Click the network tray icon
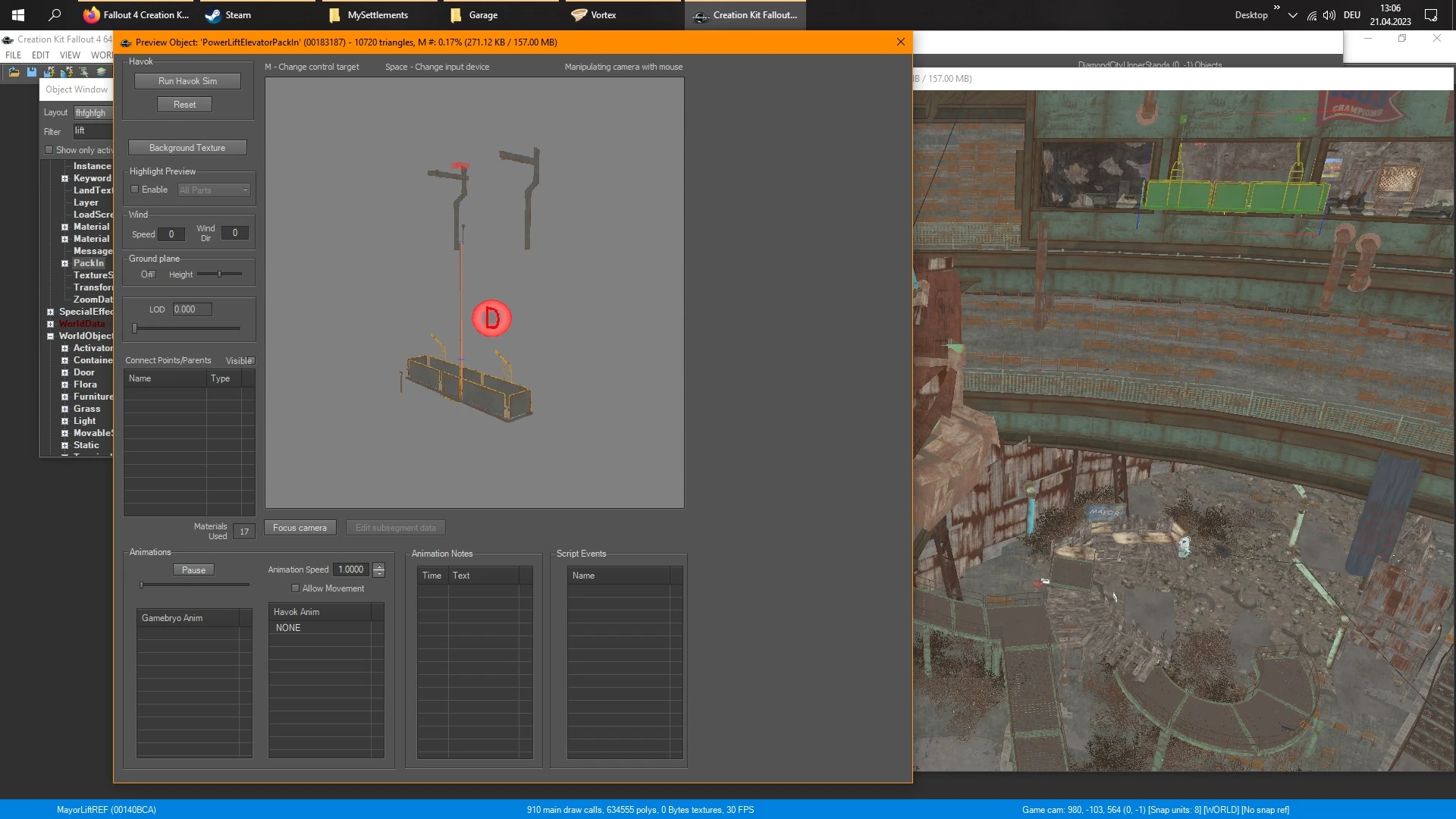The width and height of the screenshot is (1456, 819). click(1312, 15)
